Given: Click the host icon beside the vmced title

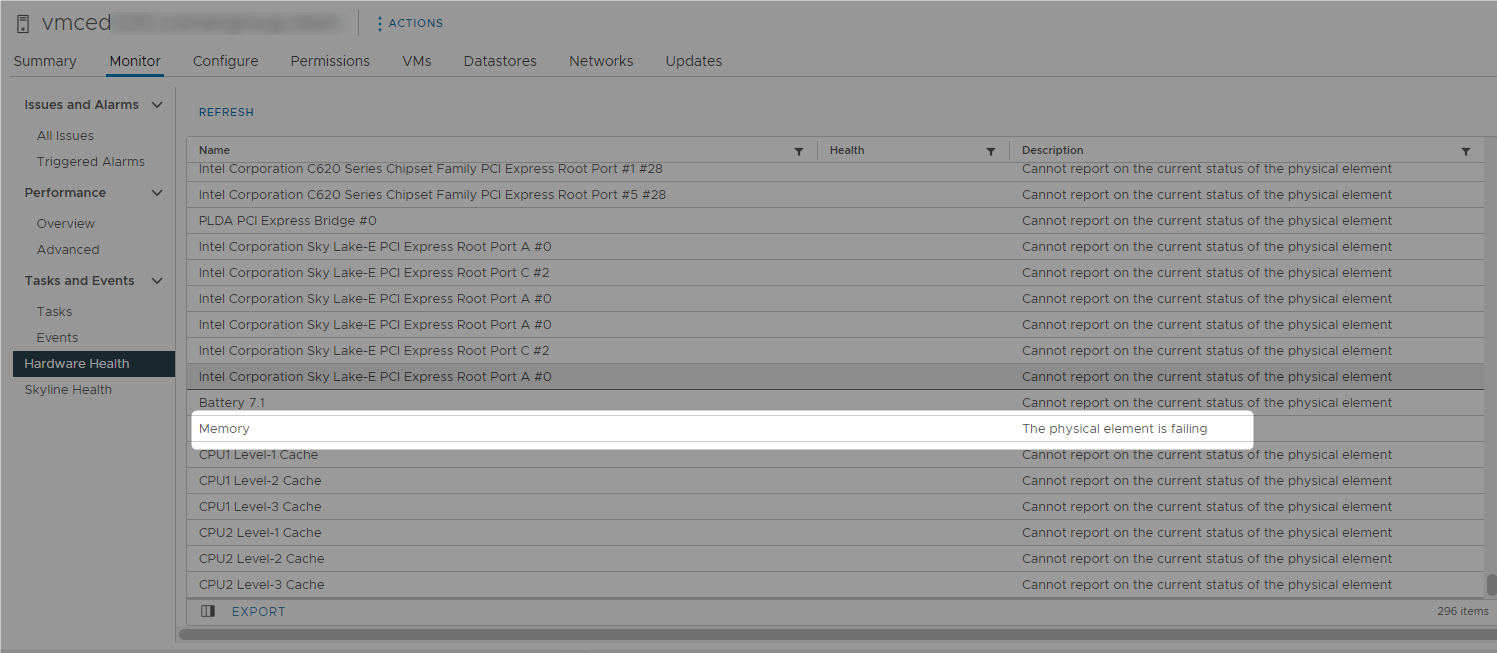Looking at the screenshot, I should (x=23, y=24).
